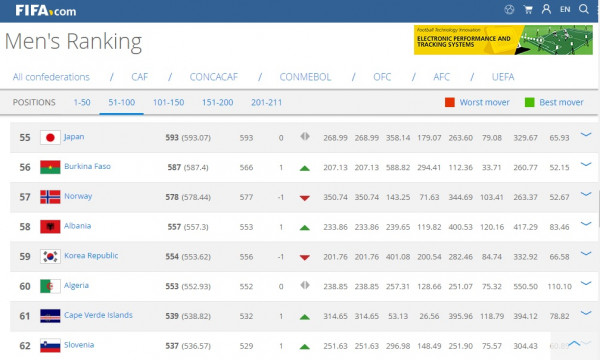Collapse the Slovenia row details
The height and width of the screenshot is (360, 600).
tap(575, 343)
